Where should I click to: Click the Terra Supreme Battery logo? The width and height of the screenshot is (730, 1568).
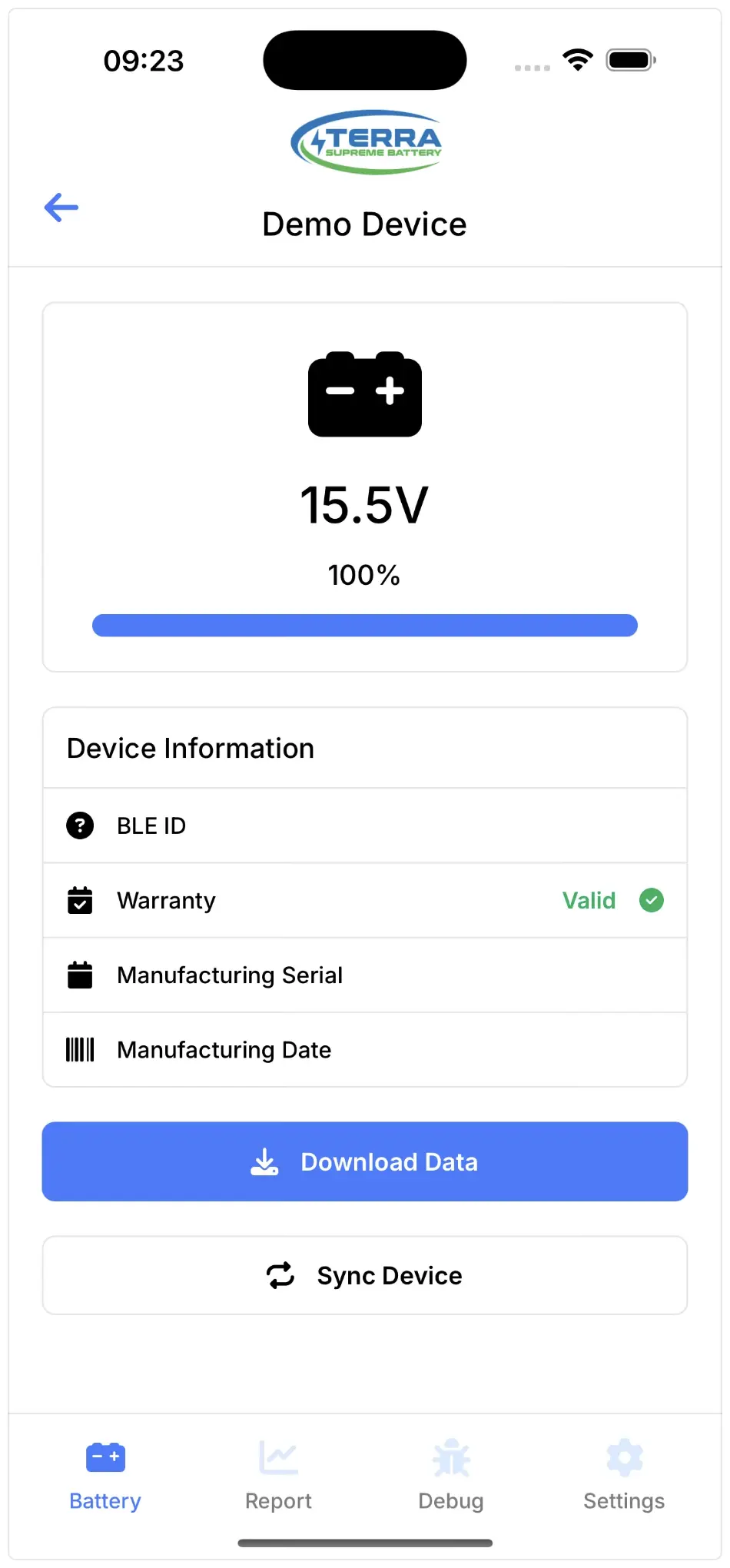click(x=366, y=142)
